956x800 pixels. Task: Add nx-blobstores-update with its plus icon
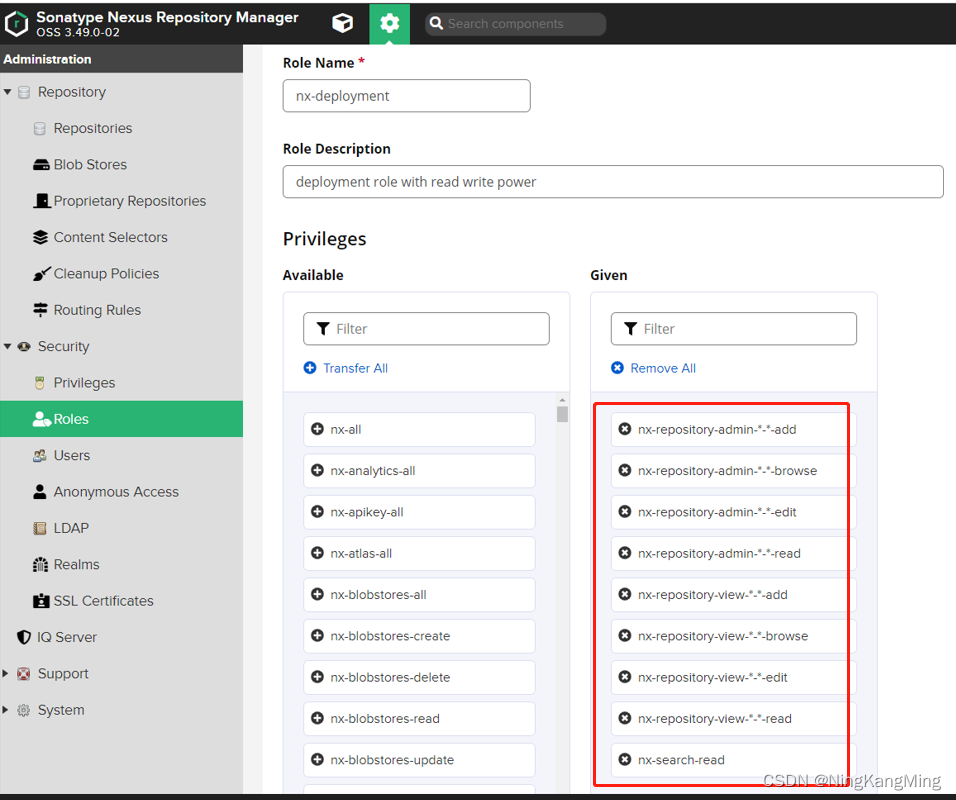(317, 760)
